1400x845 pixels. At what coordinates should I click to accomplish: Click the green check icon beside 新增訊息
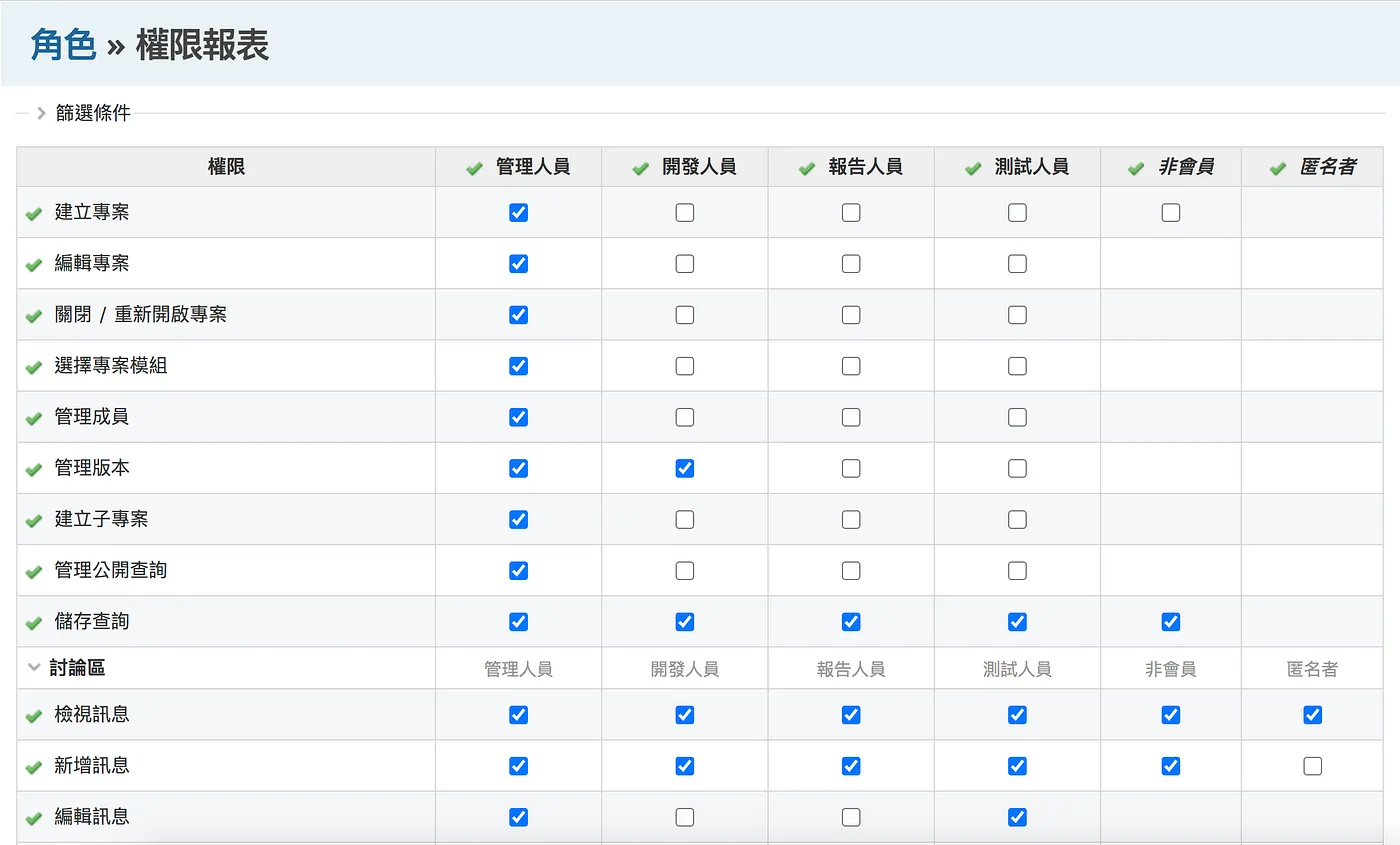(x=34, y=767)
